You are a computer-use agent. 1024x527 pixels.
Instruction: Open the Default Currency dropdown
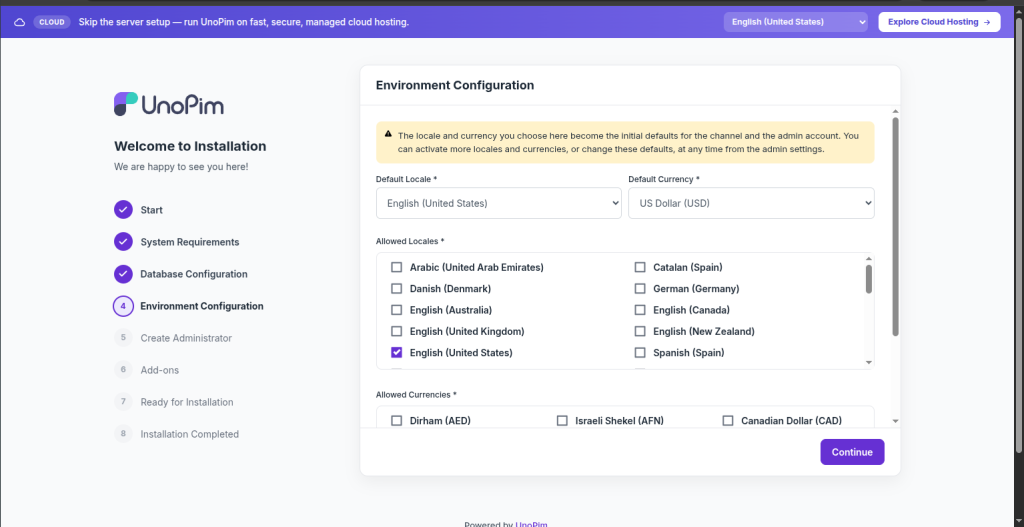pyautogui.click(x=751, y=203)
